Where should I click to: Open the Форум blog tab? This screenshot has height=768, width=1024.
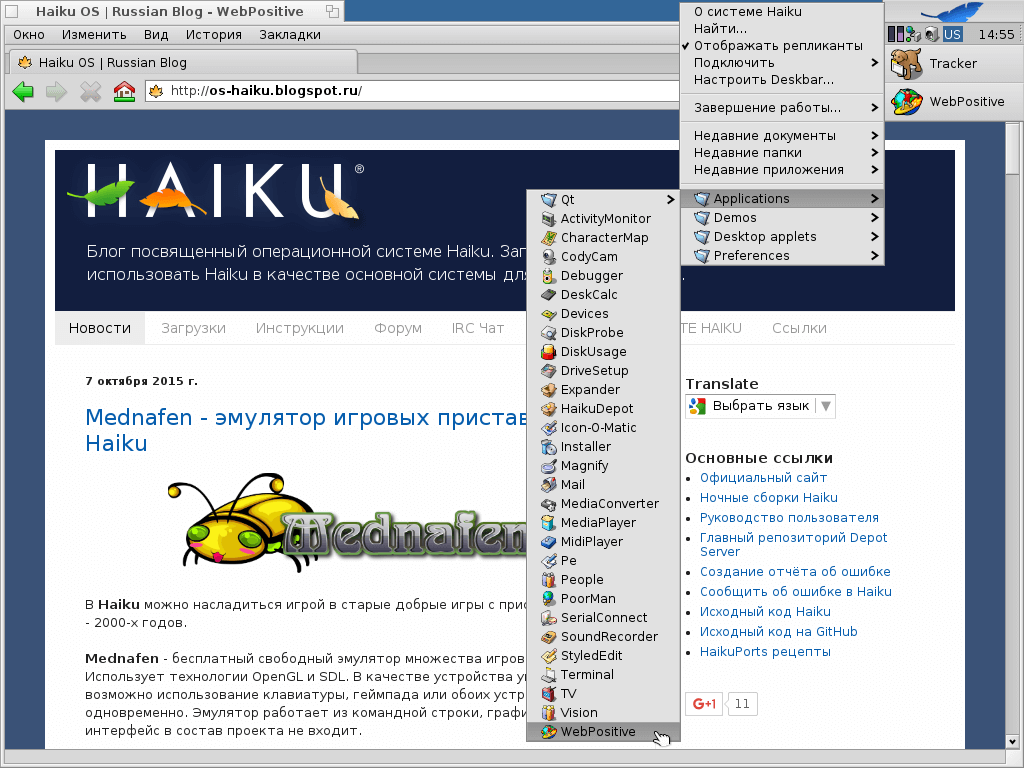coord(398,328)
